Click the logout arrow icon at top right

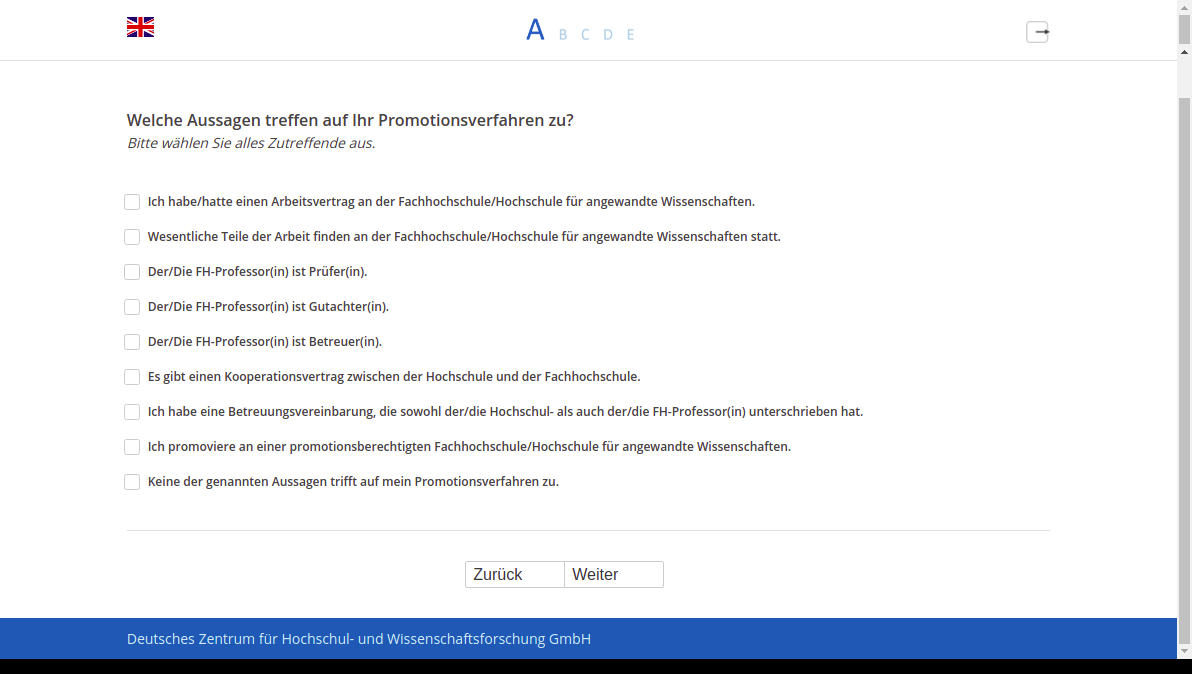tap(1038, 32)
